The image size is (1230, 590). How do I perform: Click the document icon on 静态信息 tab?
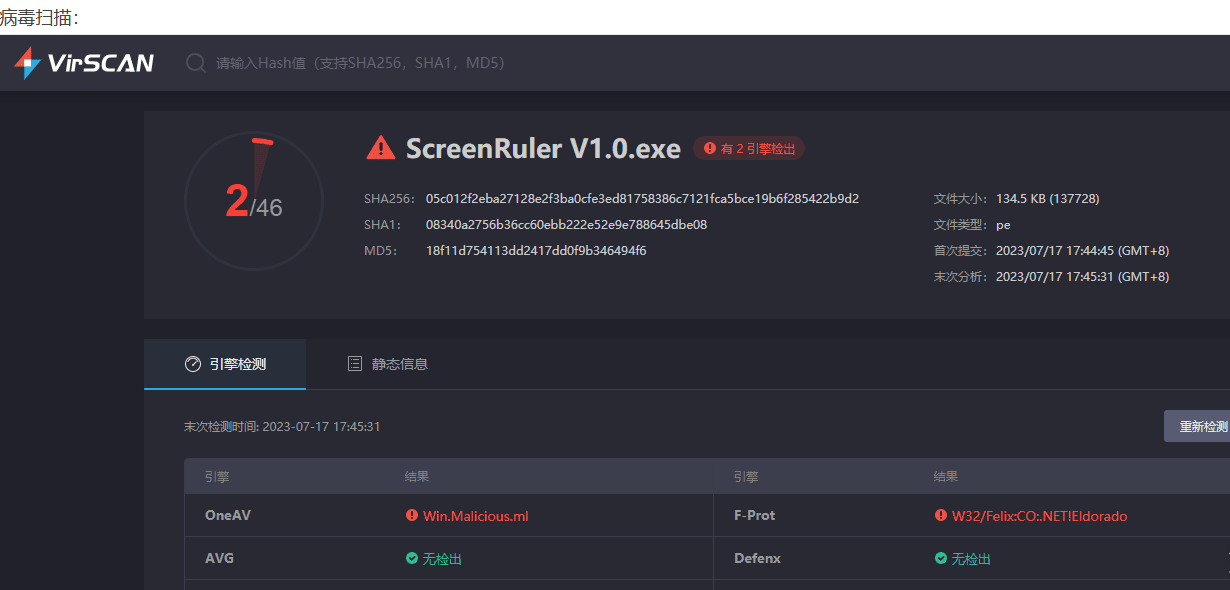click(x=355, y=364)
